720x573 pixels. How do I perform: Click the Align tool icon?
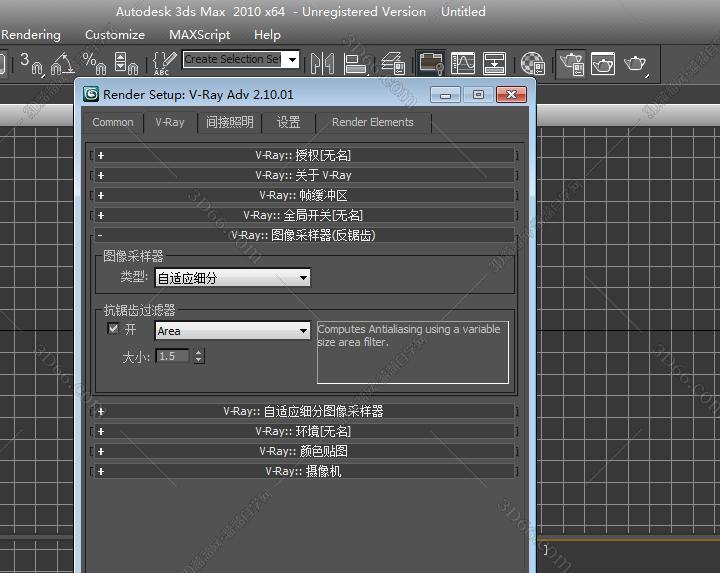point(356,63)
